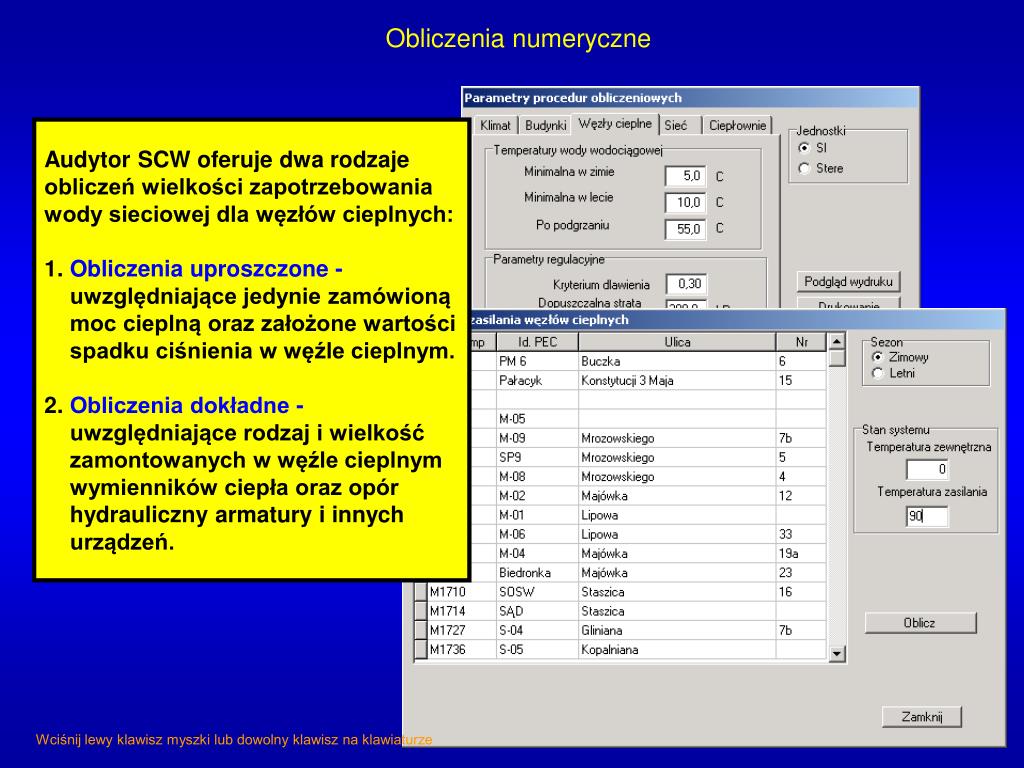Click the M-06 cell
Viewport: 1024px width, 768px height.
click(x=537, y=535)
